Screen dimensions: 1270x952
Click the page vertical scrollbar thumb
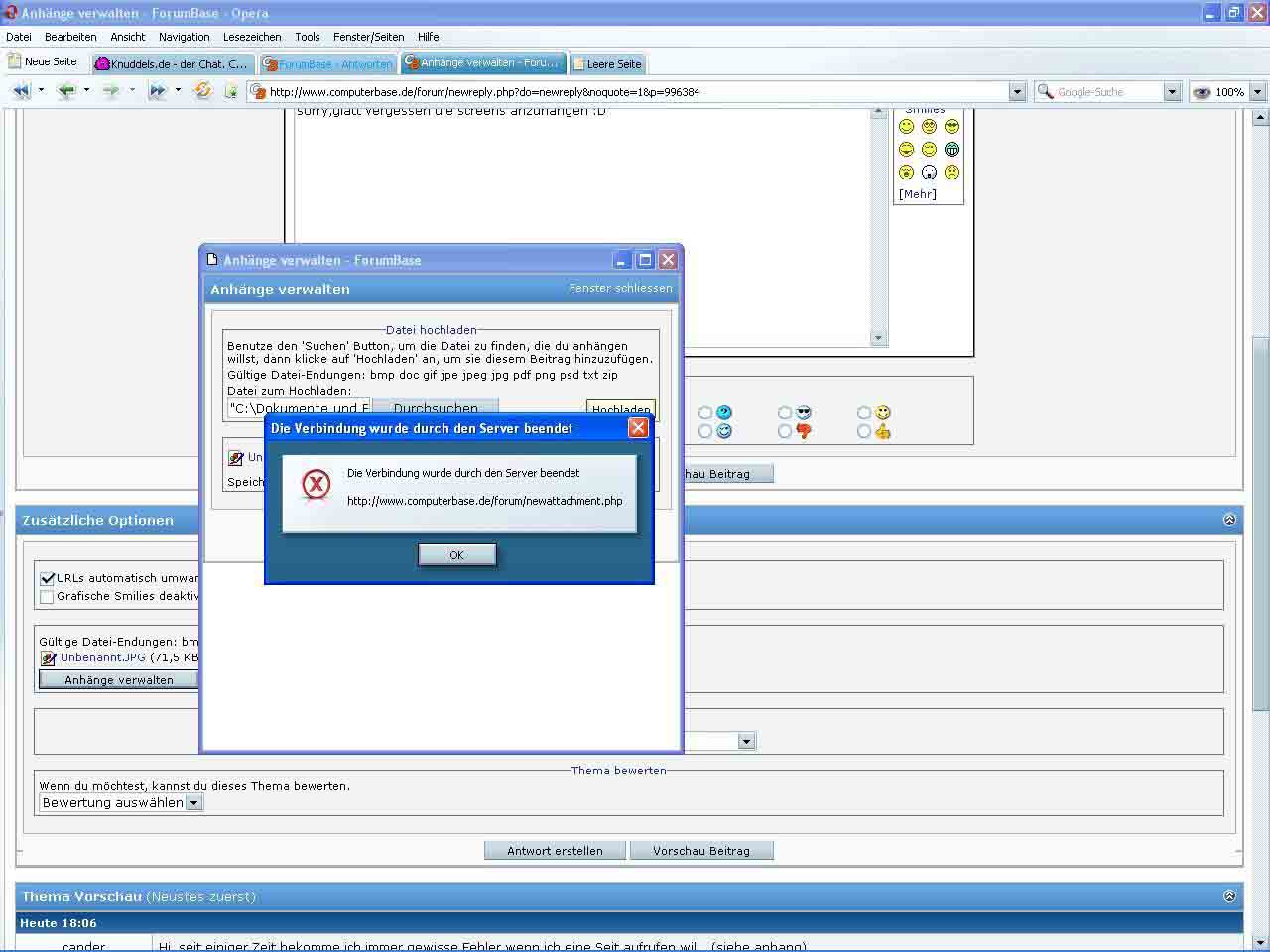pos(1260,523)
